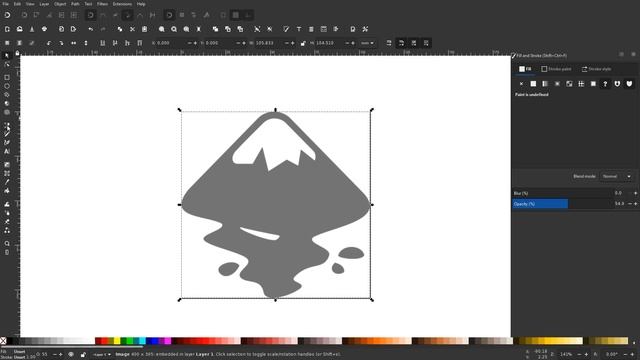Viewport: 640px width, 360px height.
Task: Select the Zoom tool in toolbox
Action: click(7, 244)
